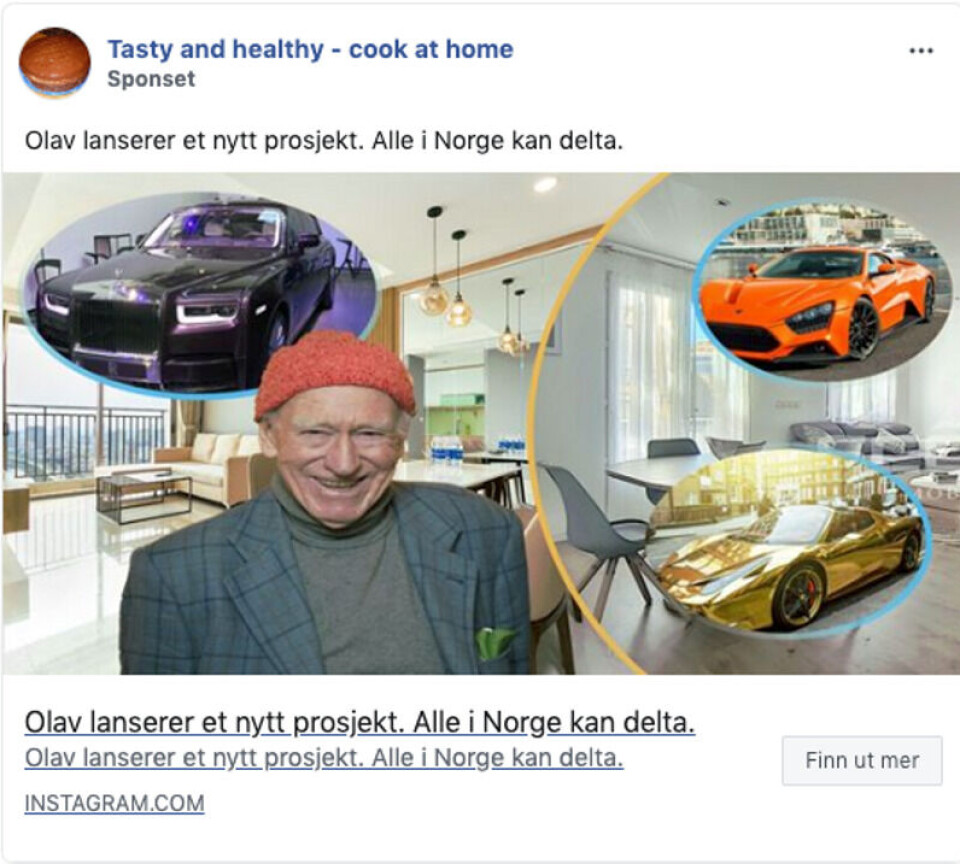Click the post caption text above the image

tap(324, 141)
